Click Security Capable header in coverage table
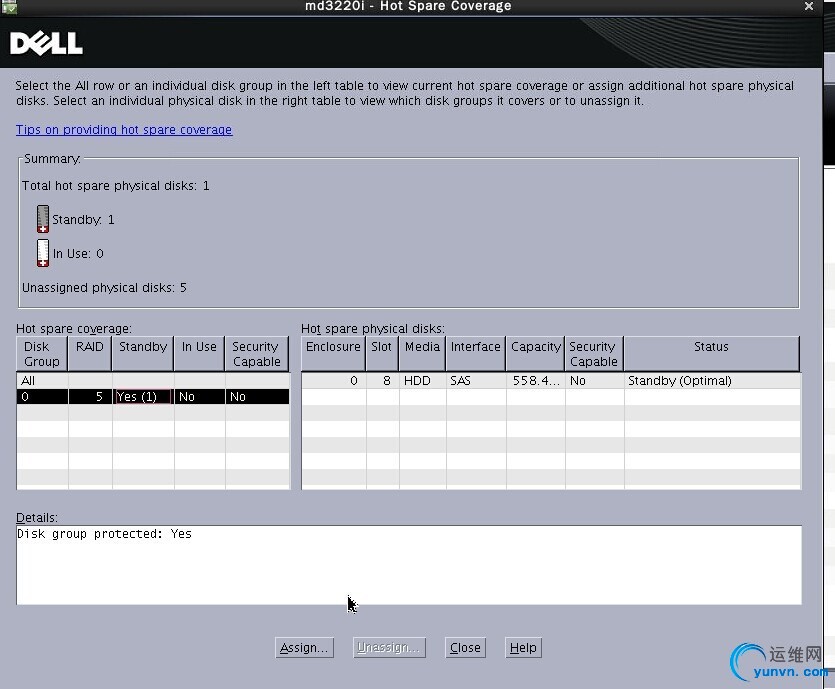The height and width of the screenshot is (689, 835). 257,354
